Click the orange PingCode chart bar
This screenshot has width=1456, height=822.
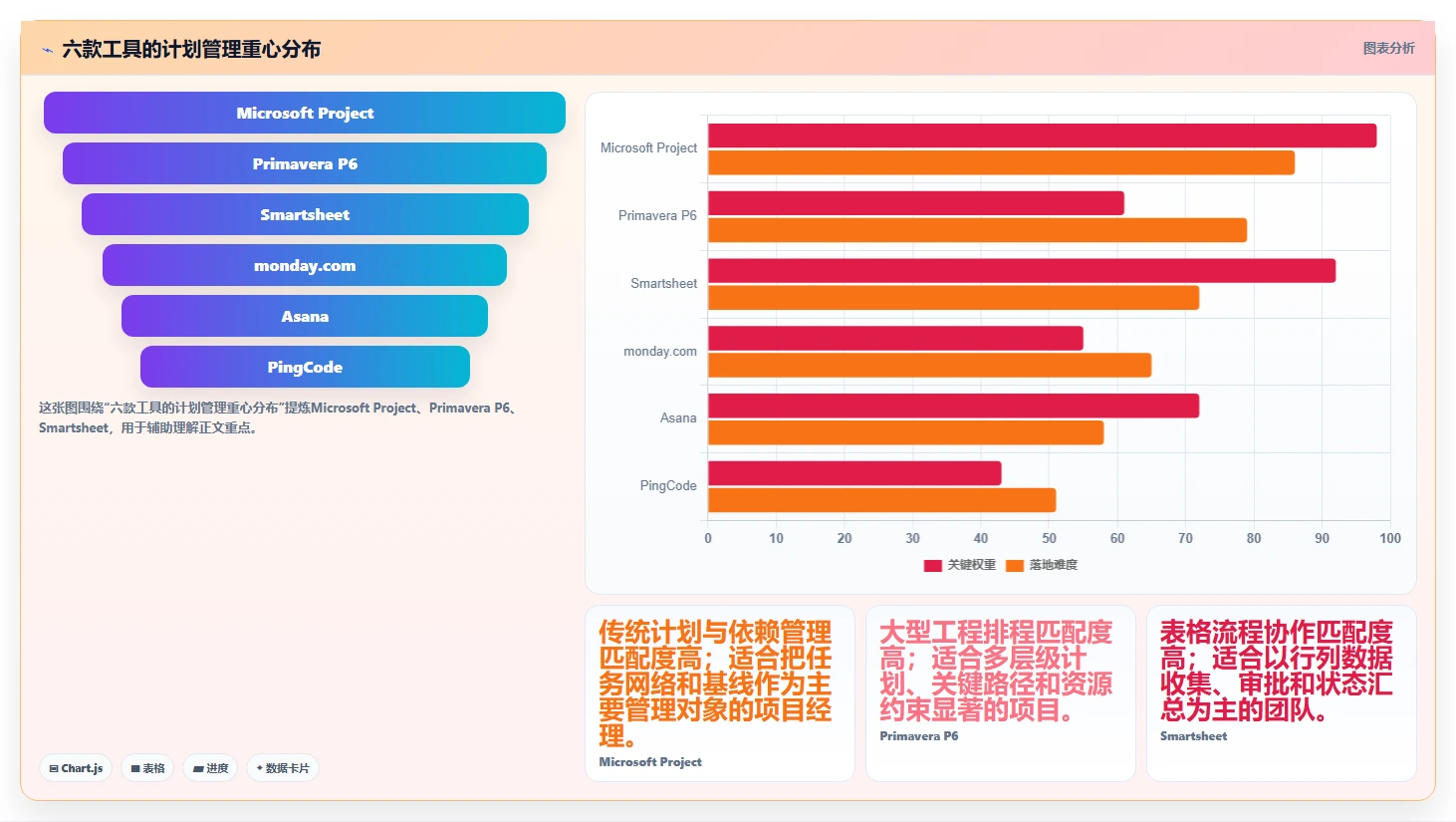(x=881, y=500)
